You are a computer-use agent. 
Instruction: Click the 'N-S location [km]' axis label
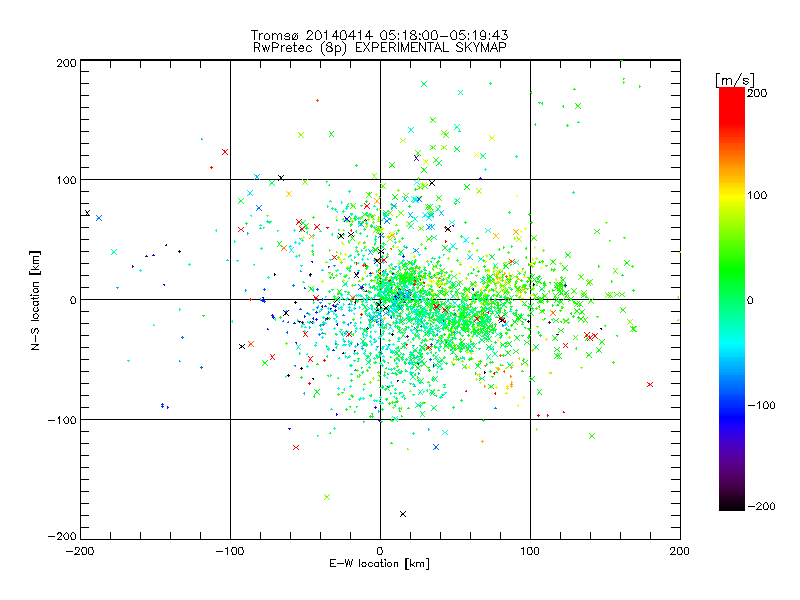(x=35, y=300)
